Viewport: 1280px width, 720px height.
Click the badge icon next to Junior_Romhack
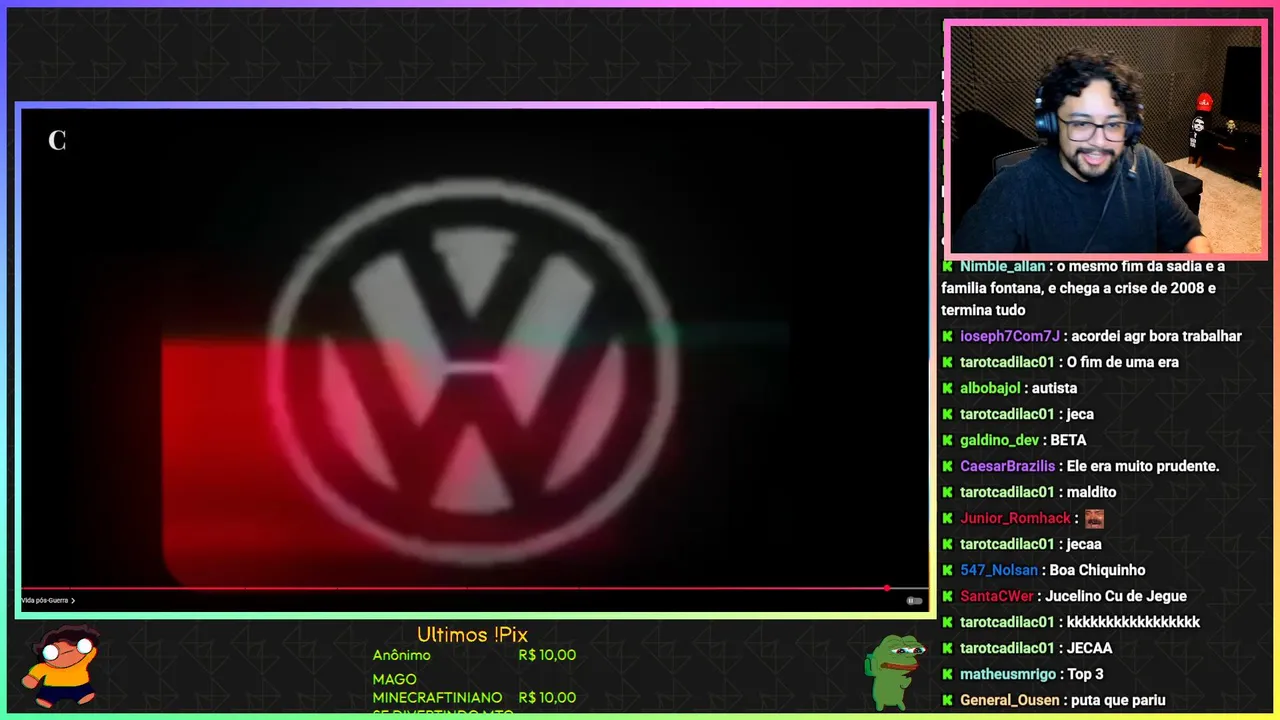pyautogui.click(x=947, y=518)
